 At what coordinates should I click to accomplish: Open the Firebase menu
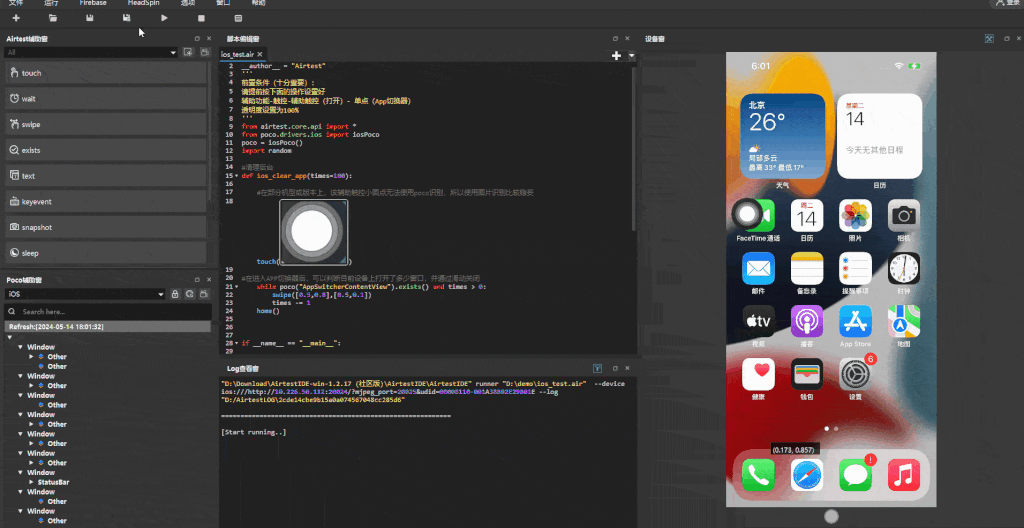pyautogui.click(x=93, y=3)
